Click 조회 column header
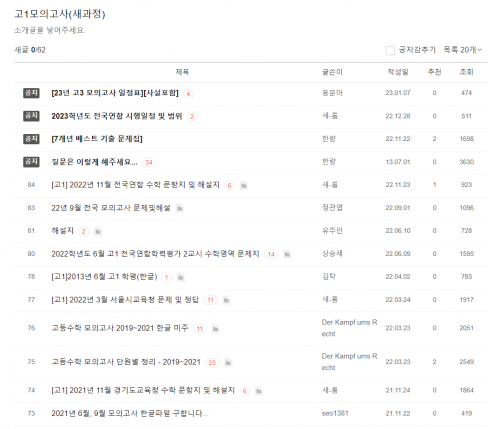The image size is (500, 429). (x=466, y=72)
